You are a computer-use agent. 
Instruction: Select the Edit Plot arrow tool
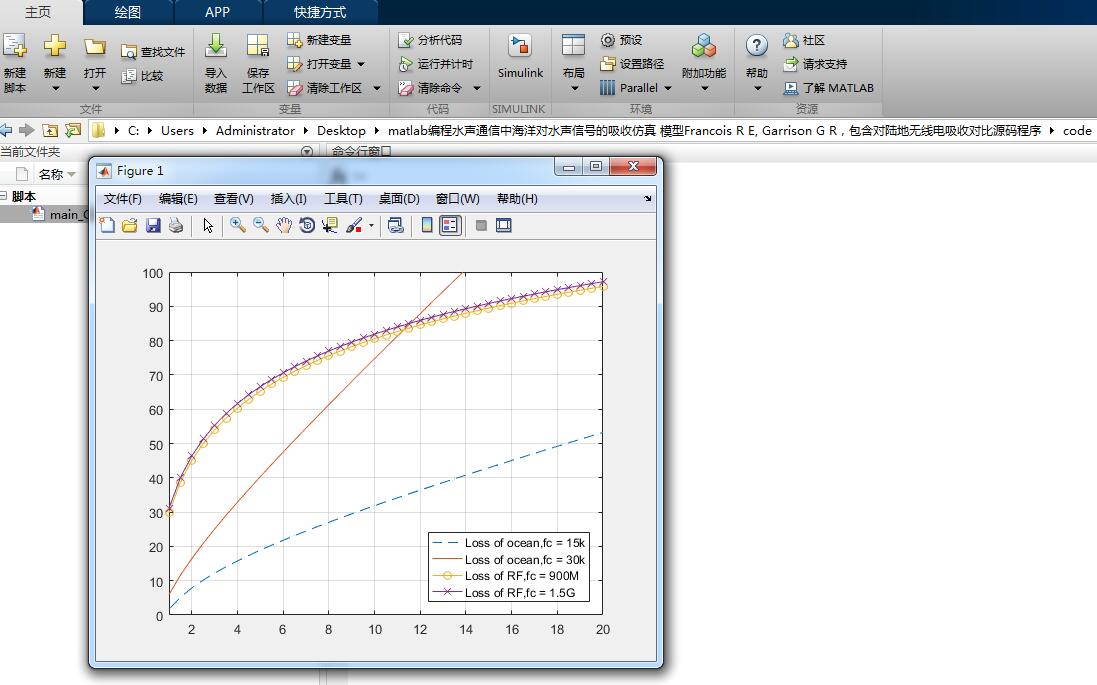[x=208, y=225]
